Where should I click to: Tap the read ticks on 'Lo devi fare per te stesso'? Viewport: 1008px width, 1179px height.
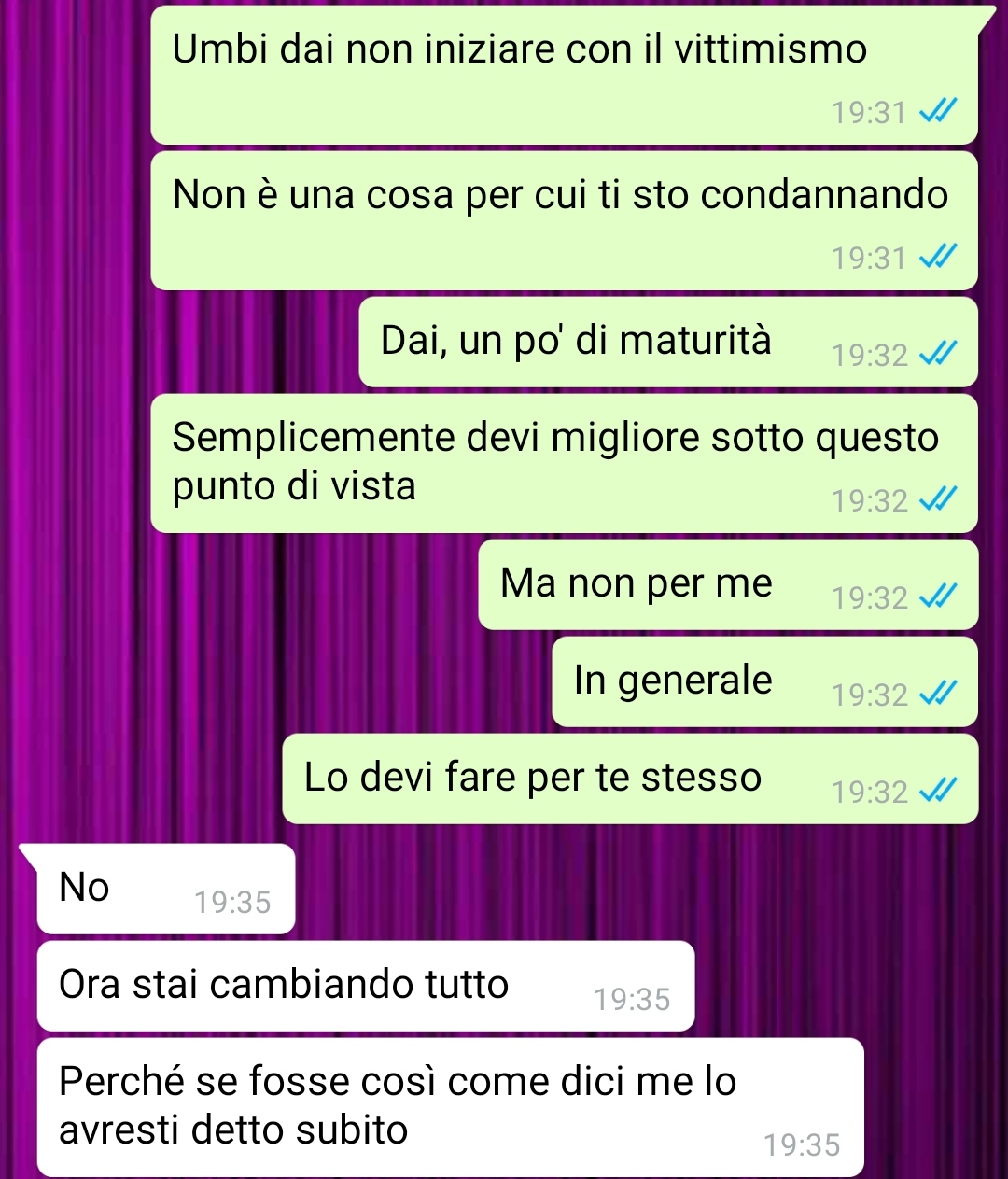click(x=938, y=792)
